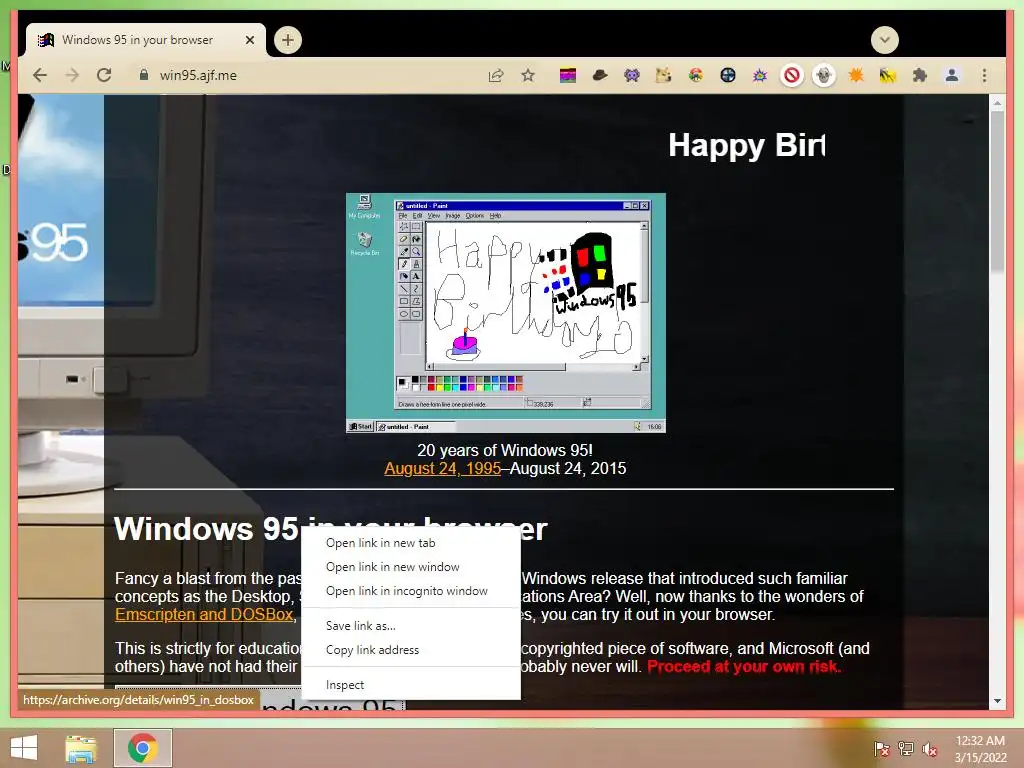This screenshot has height=768, width=1024.
Task: Click the Chrome taskbar icon
Action: [x=142, y=748]
